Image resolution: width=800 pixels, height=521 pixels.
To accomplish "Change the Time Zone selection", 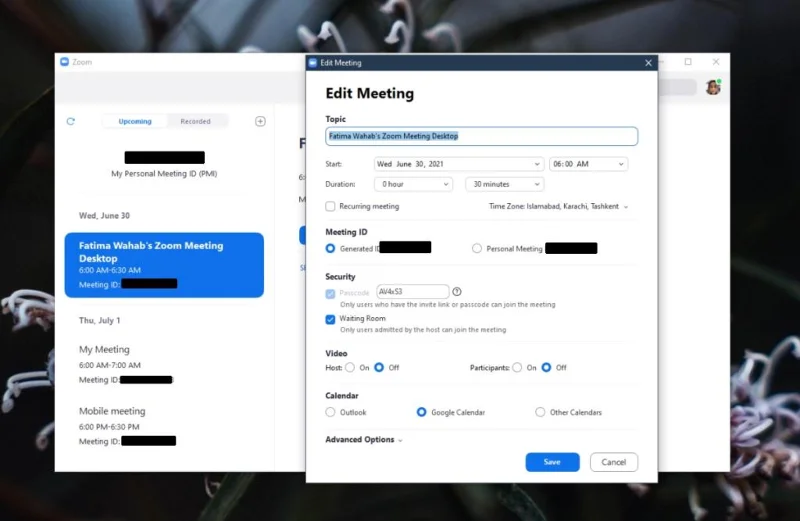I will click(558, 206).
